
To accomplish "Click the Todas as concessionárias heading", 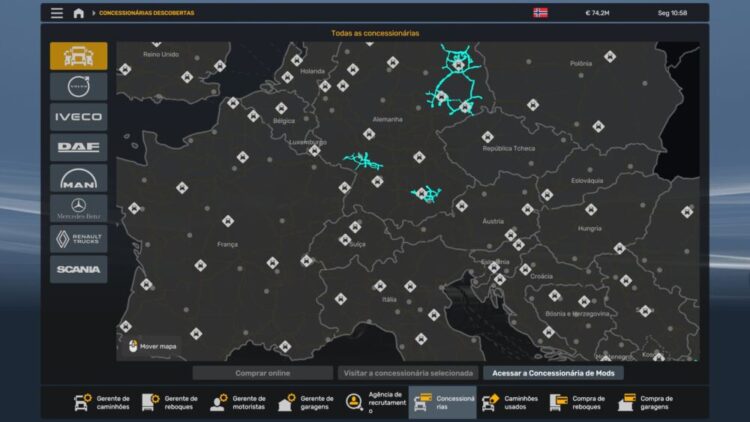I will (x=375, y=33).
